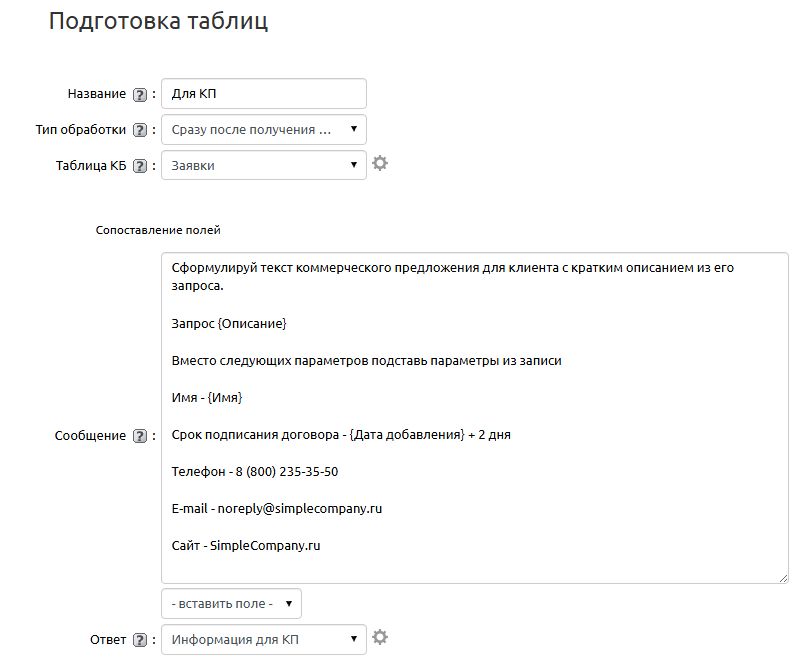Click the line Имя - {Имя}

[x=207, y=398]
